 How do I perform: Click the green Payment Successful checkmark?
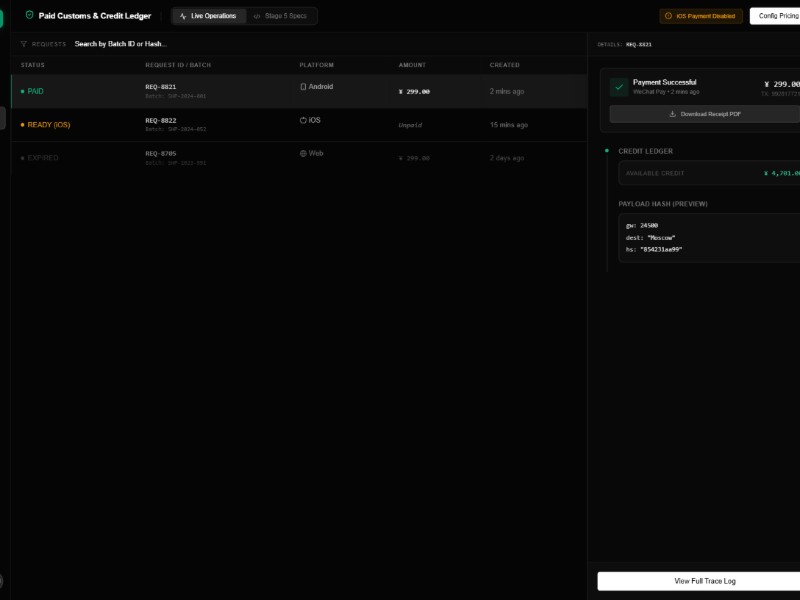coord(621,89)
